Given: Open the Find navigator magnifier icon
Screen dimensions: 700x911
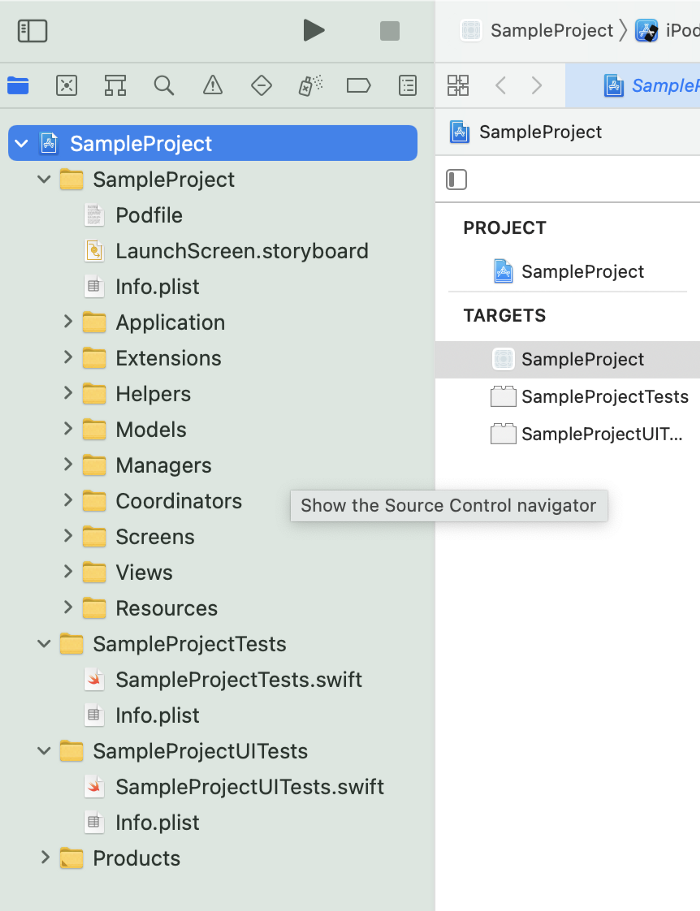Looking at the screenshot, I should [164, 86].
